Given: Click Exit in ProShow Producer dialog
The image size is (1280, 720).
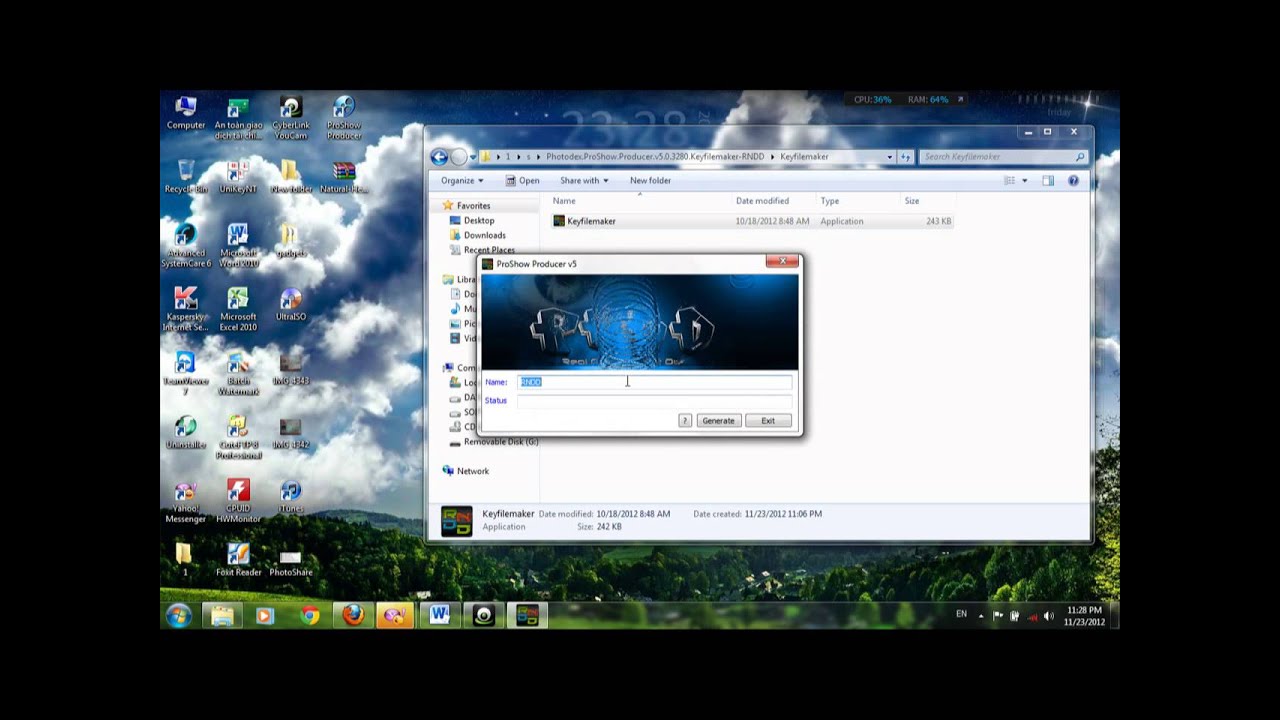Looking at the screenshot, I should 768,421.
